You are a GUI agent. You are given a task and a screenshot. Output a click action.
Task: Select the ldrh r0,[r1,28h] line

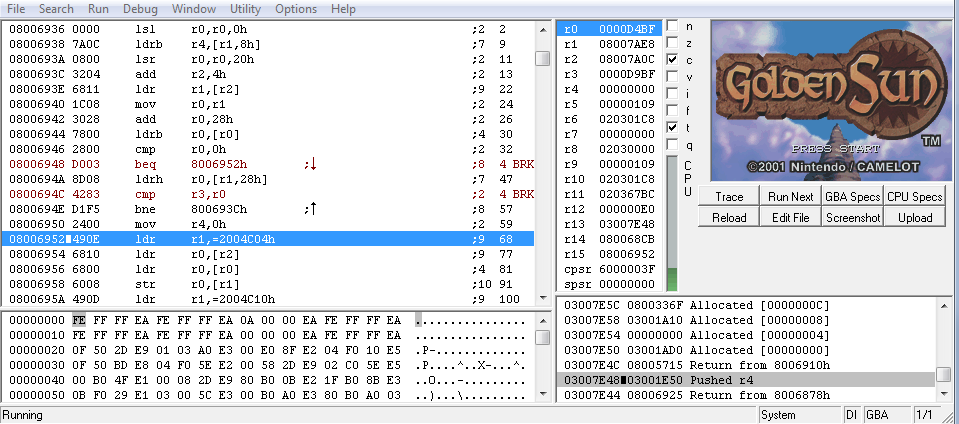tap(268, 179)
